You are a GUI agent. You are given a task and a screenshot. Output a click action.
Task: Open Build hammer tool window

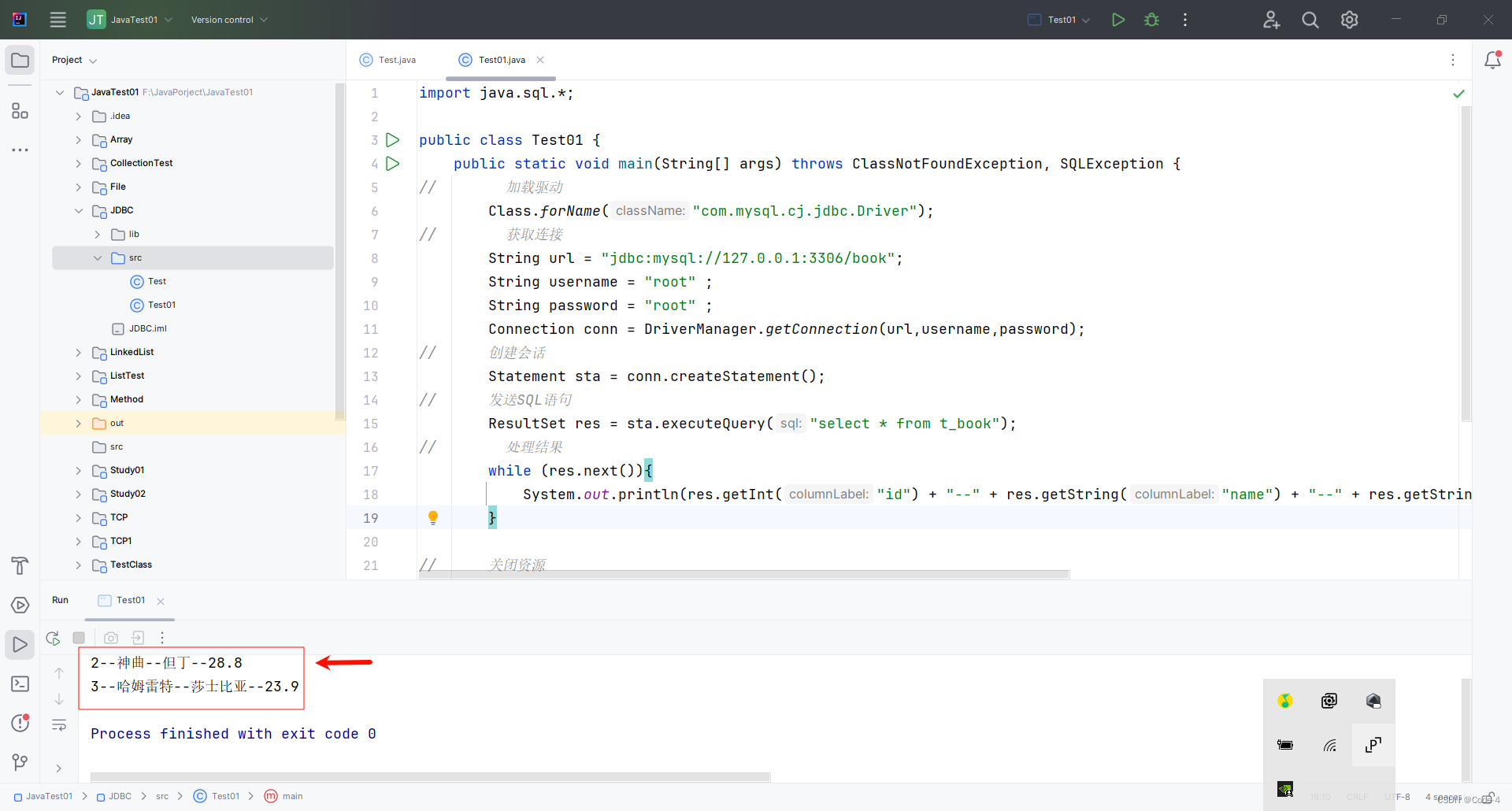coord(20,565)
